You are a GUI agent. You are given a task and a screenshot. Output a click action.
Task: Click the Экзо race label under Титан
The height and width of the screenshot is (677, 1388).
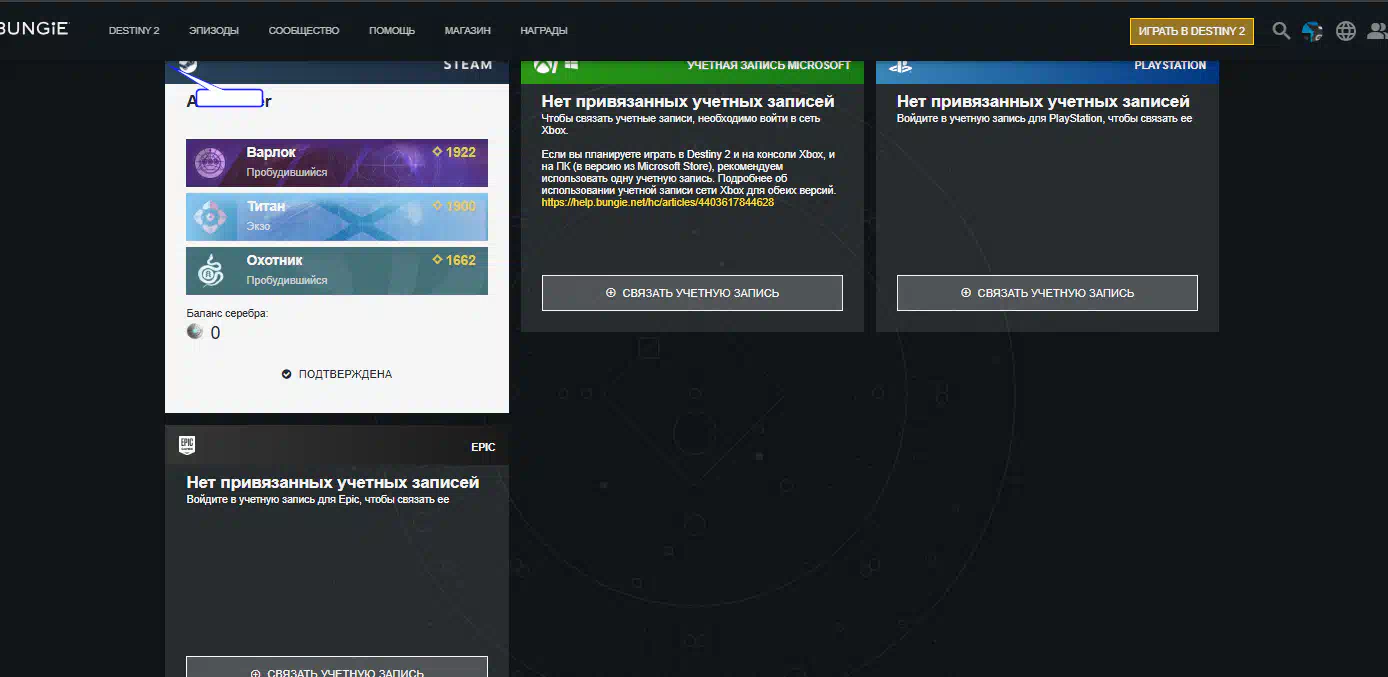(x=259, y=226)
